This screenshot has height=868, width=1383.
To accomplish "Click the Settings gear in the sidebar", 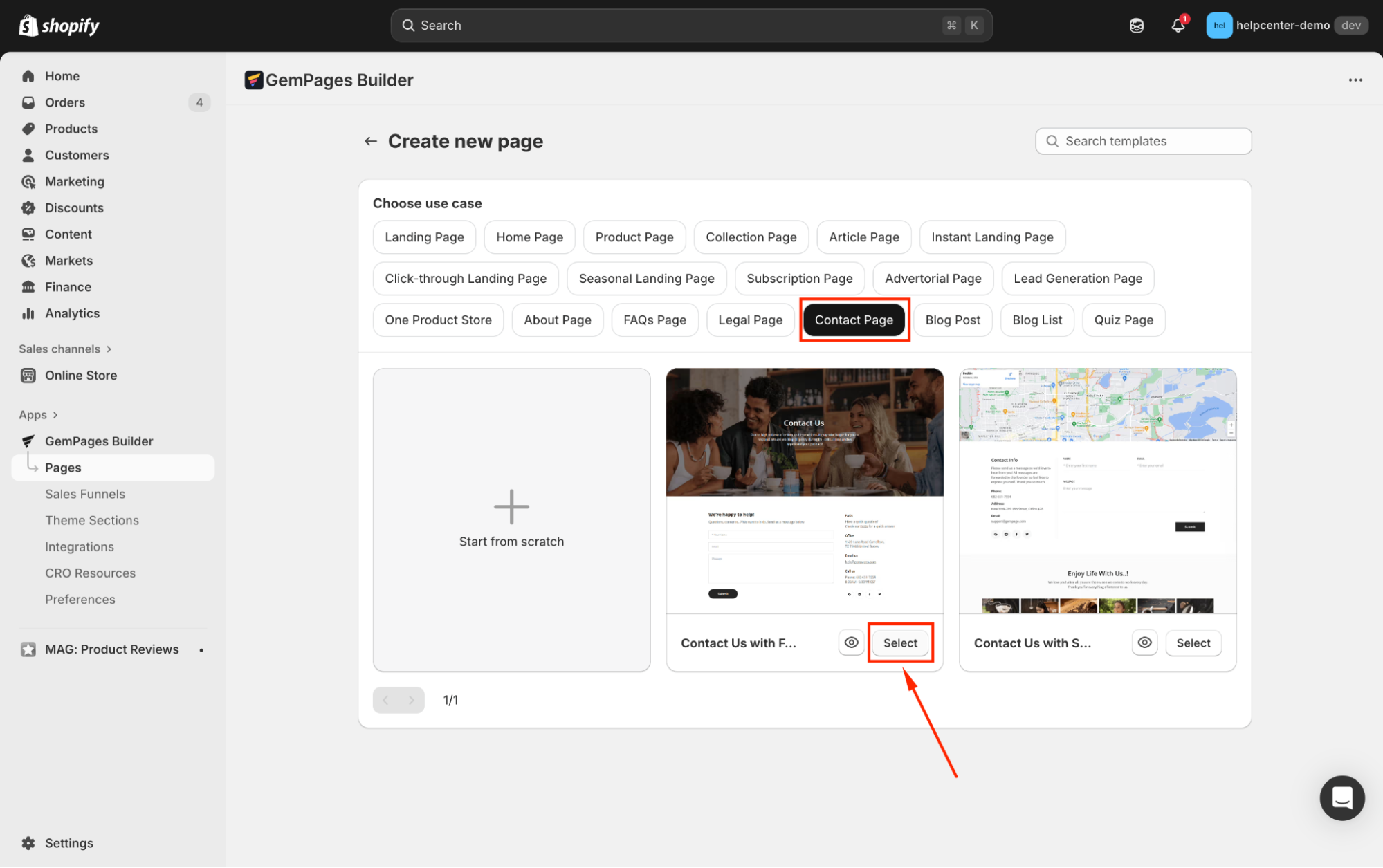I will point(28,842).
